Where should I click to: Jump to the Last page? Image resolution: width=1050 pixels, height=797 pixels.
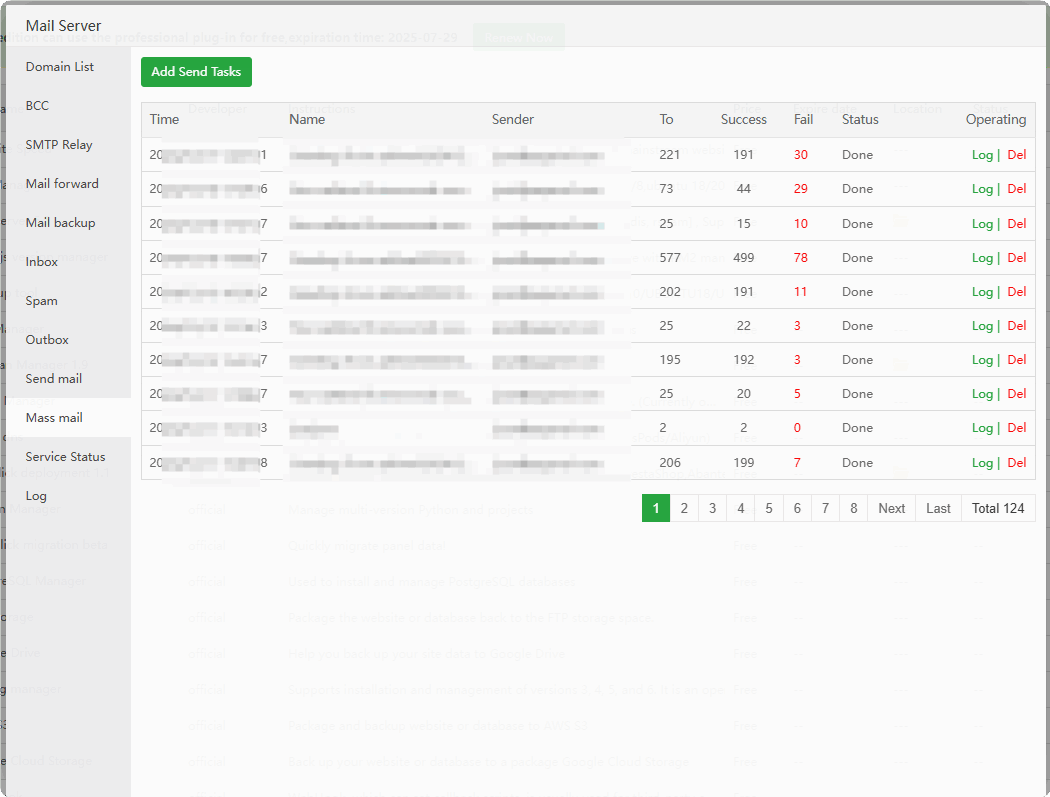pos(938,508)
